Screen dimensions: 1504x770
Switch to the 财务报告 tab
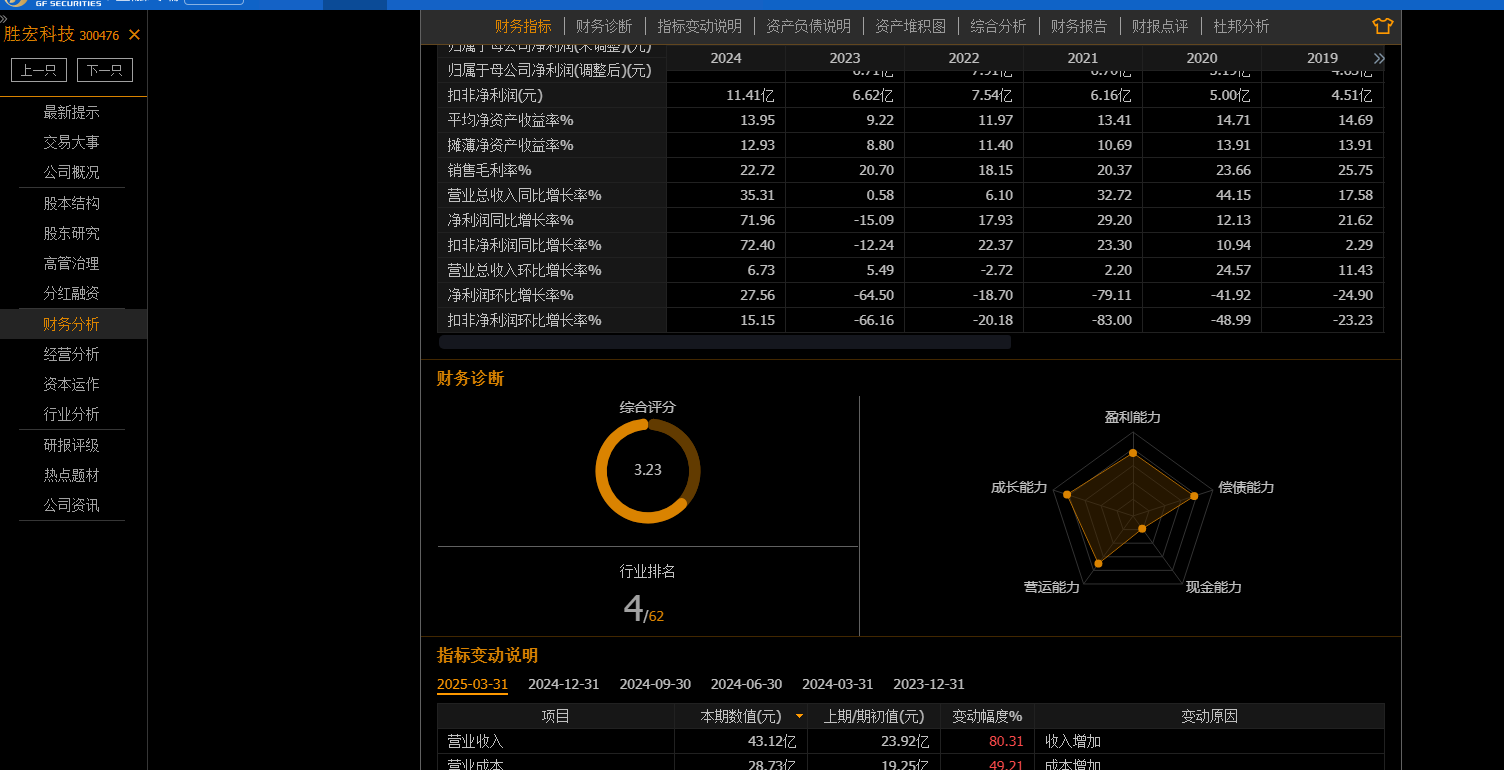point(1079,26)
